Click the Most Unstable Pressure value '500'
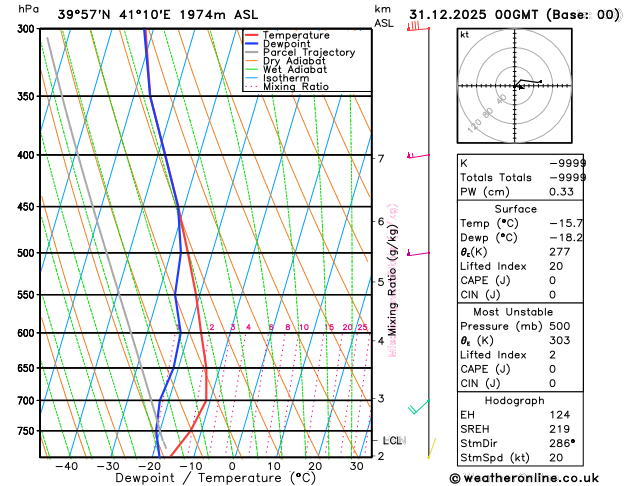Screen dimensions: 629x486 560,326
